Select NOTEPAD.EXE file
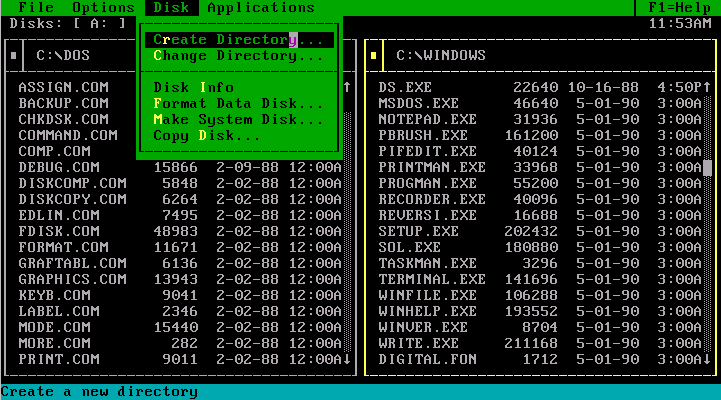Viewport: 721px width, 400px height. 541,120
